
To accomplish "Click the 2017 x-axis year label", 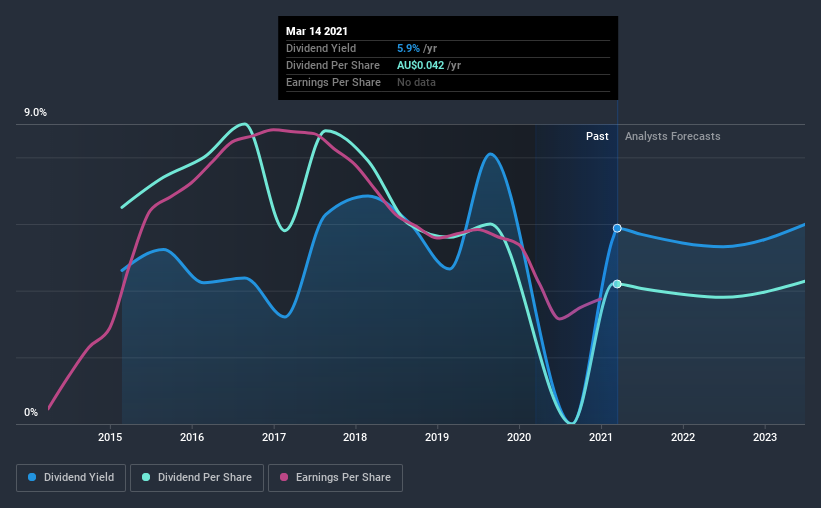I will tap(274, 437).
